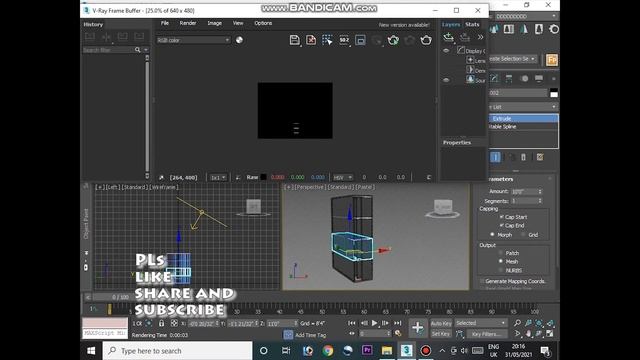The width and height of the screenshot is (640, 360).
Task: Switch to the Layers tab
Action: tap(451, 24)
